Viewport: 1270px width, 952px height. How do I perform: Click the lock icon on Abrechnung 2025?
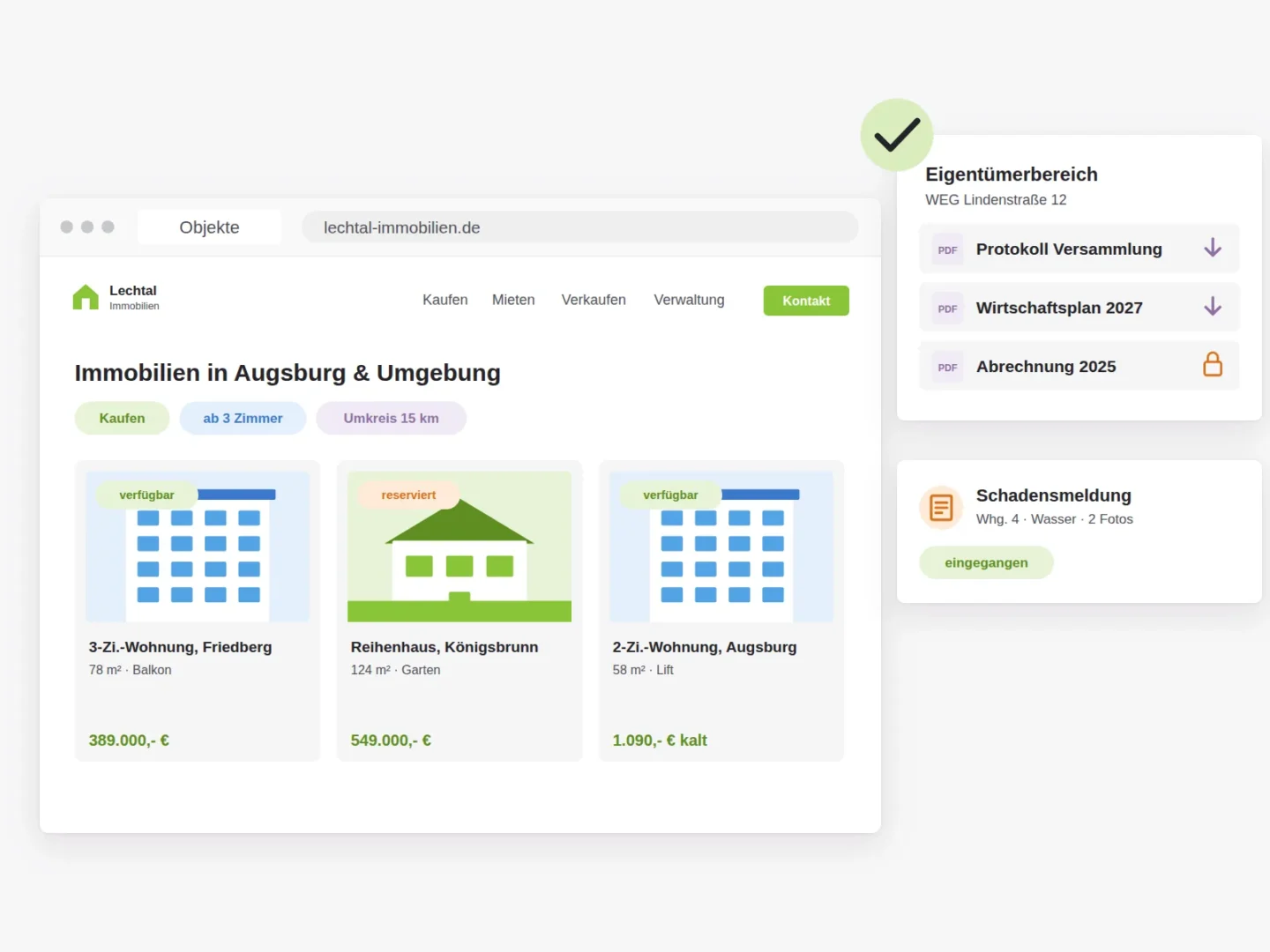click(x=1213, y=365)
